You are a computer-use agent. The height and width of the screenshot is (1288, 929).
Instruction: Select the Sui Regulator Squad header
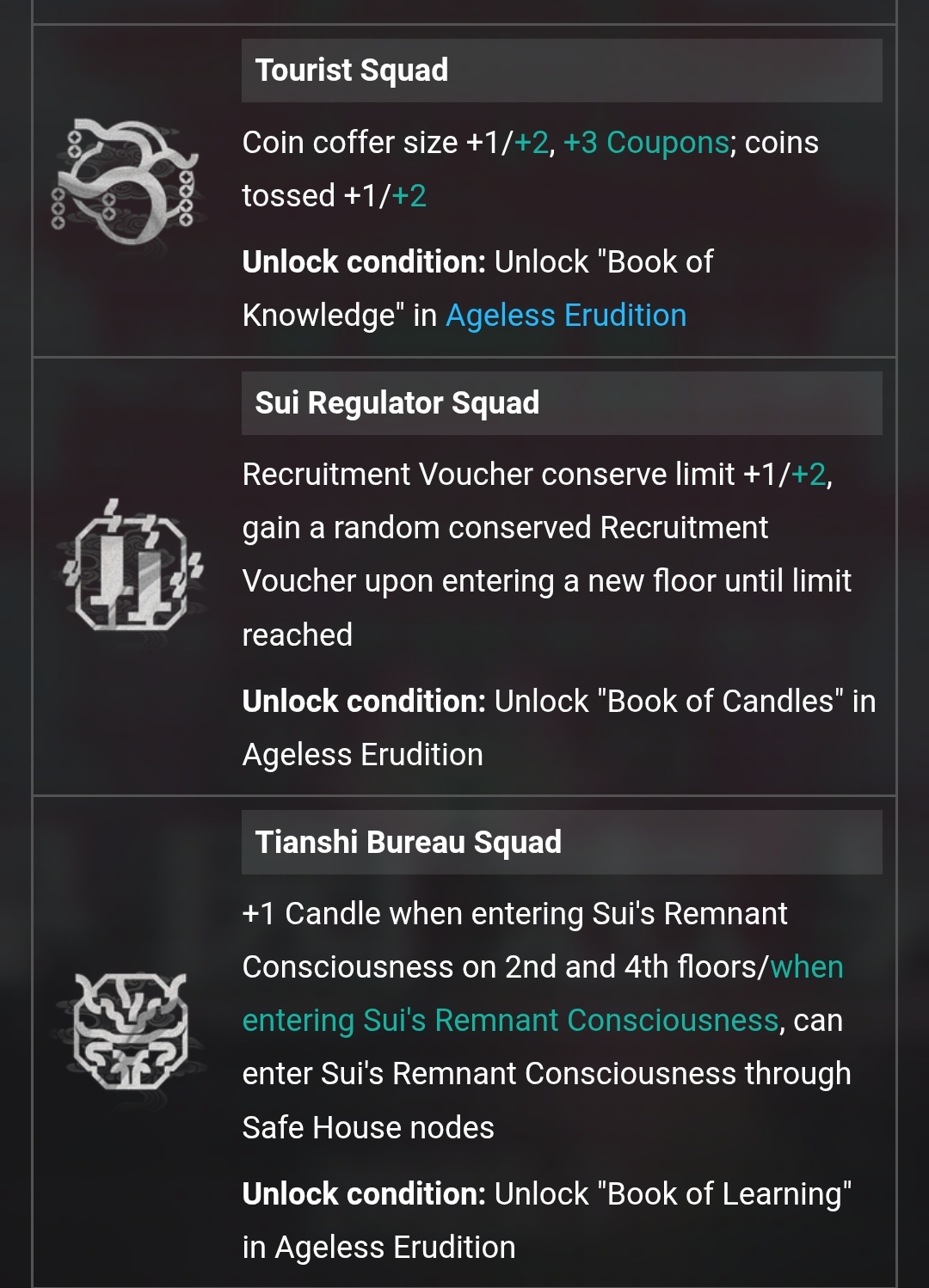[x=562, y=403]
